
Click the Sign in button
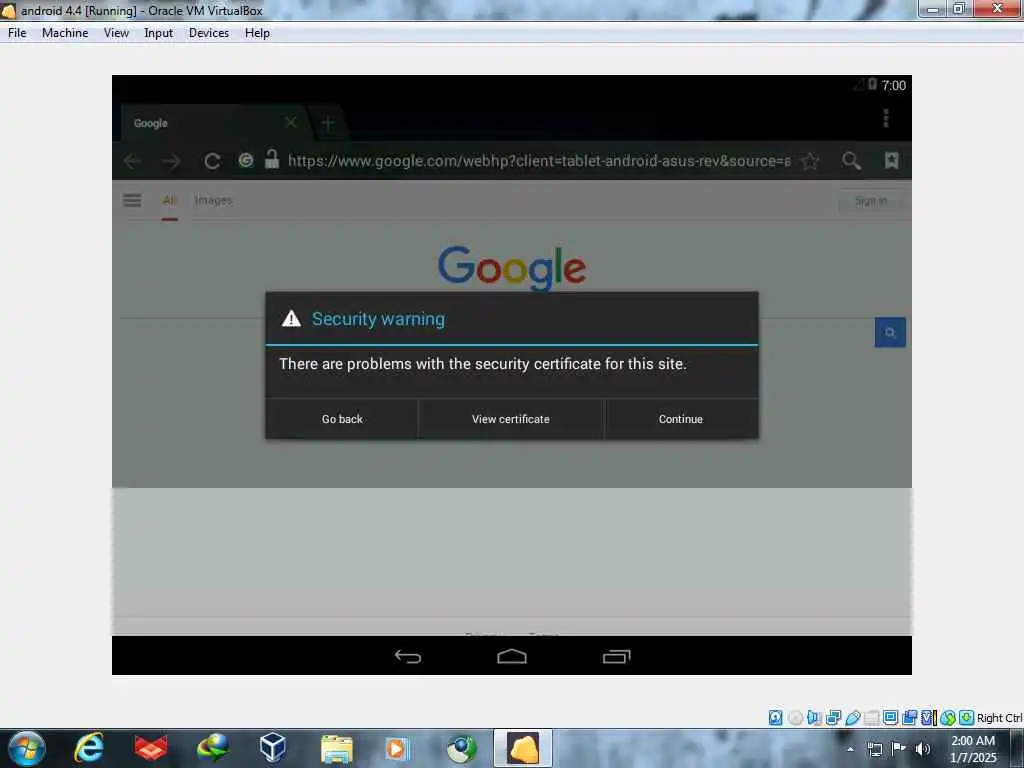871,201
